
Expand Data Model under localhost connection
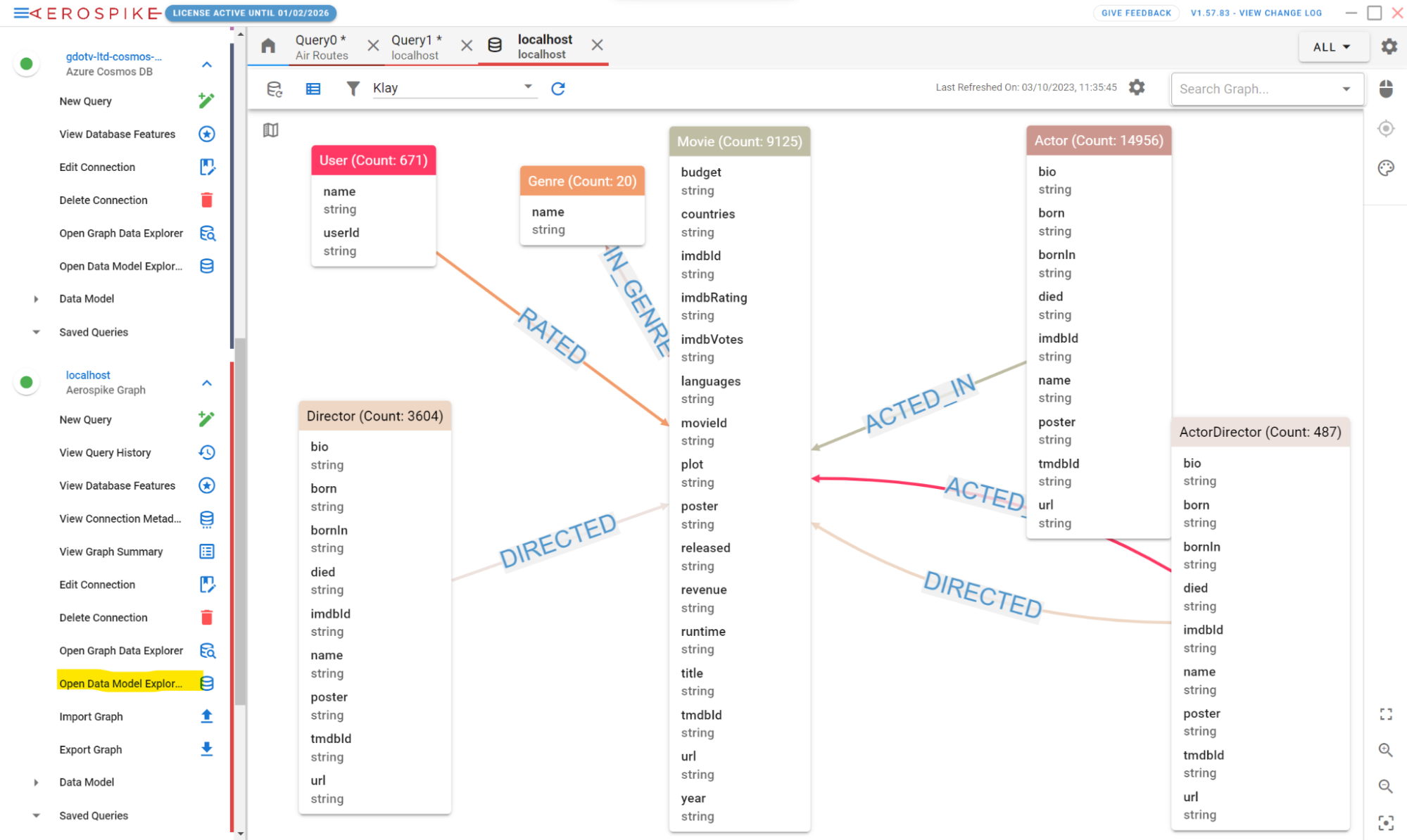[x=36, y=782]
